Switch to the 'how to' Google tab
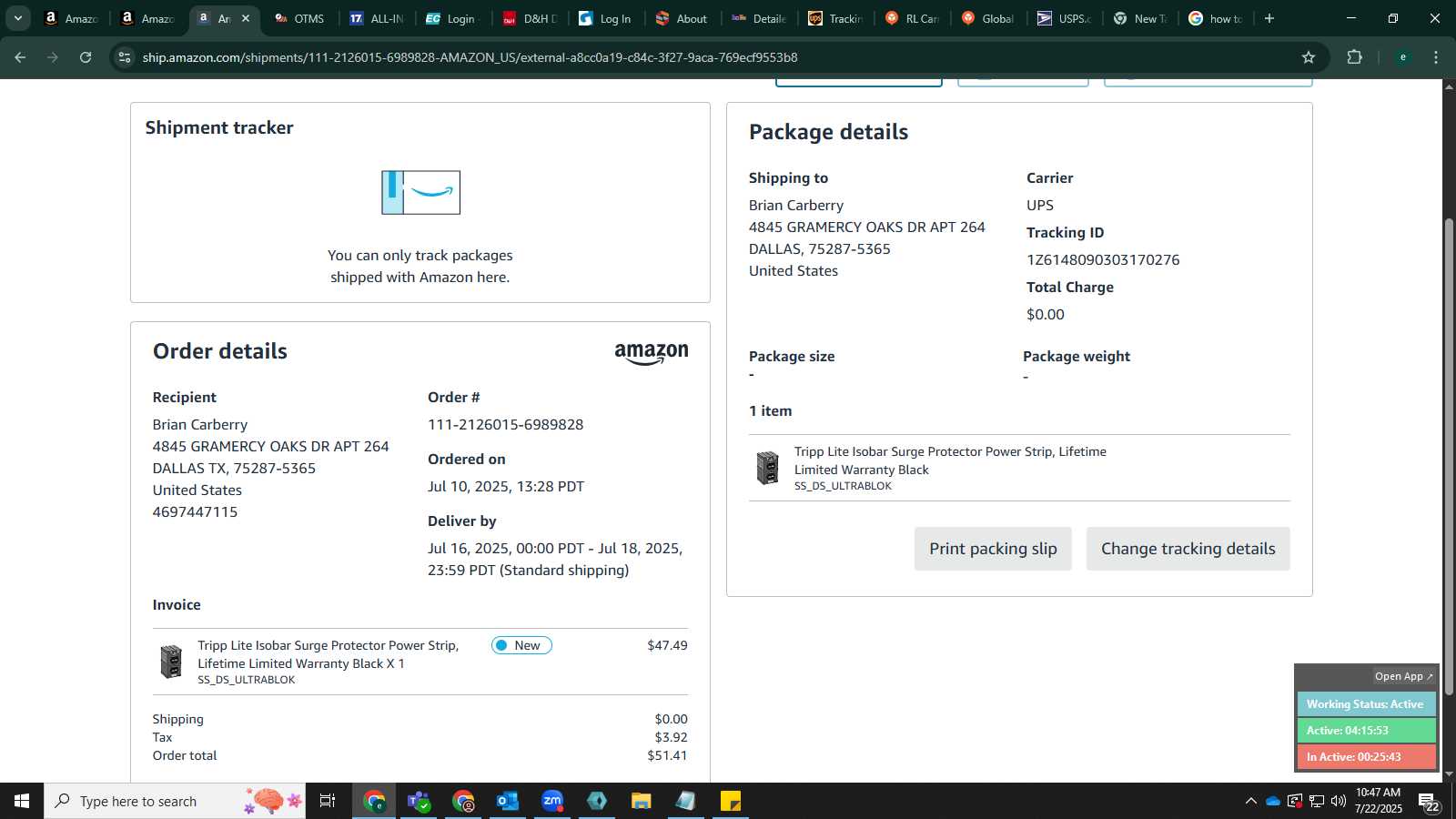Screen dimensions: 1456x819 1216,18
